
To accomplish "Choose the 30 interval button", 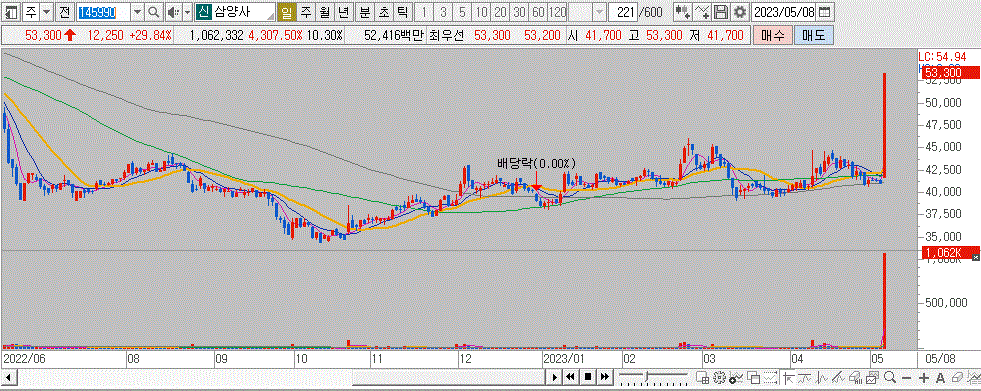I will tap(519, 11).
